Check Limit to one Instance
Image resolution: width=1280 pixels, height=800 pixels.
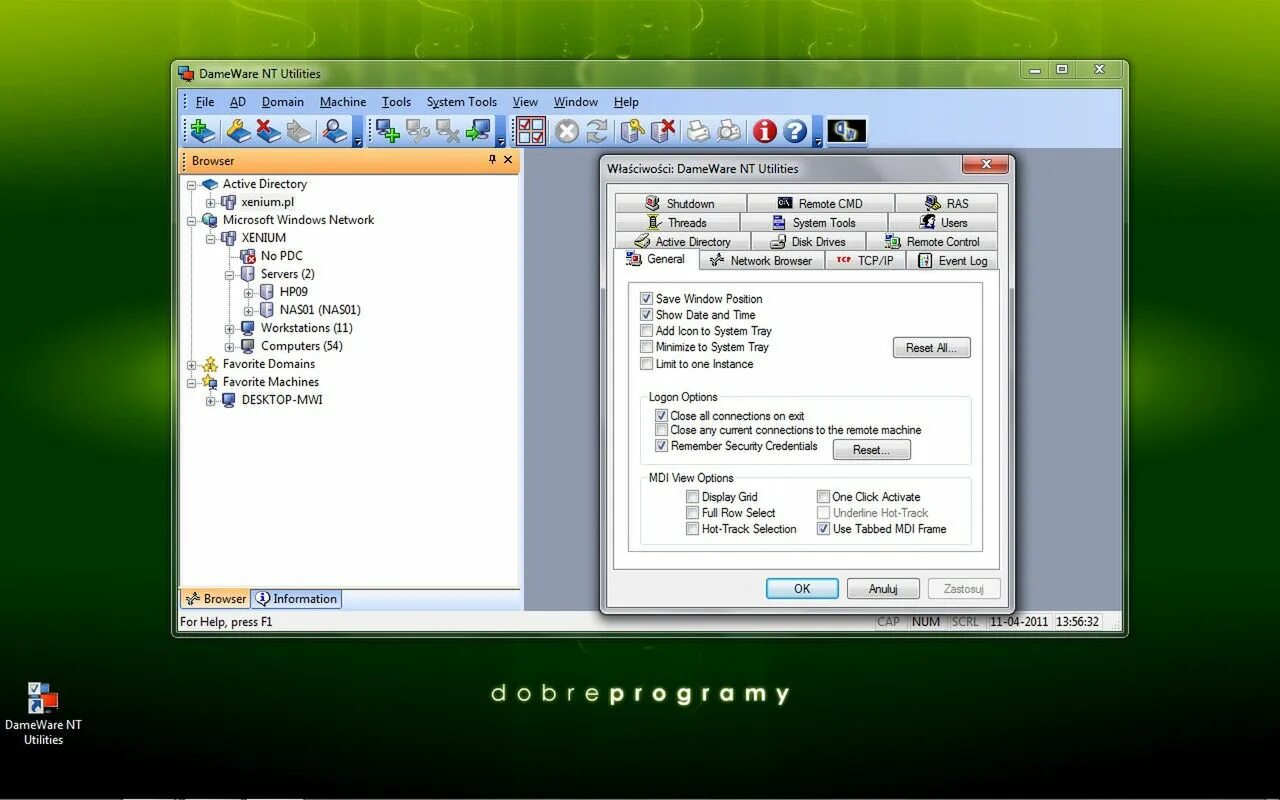pyautogui.click(x=647, y=364)
